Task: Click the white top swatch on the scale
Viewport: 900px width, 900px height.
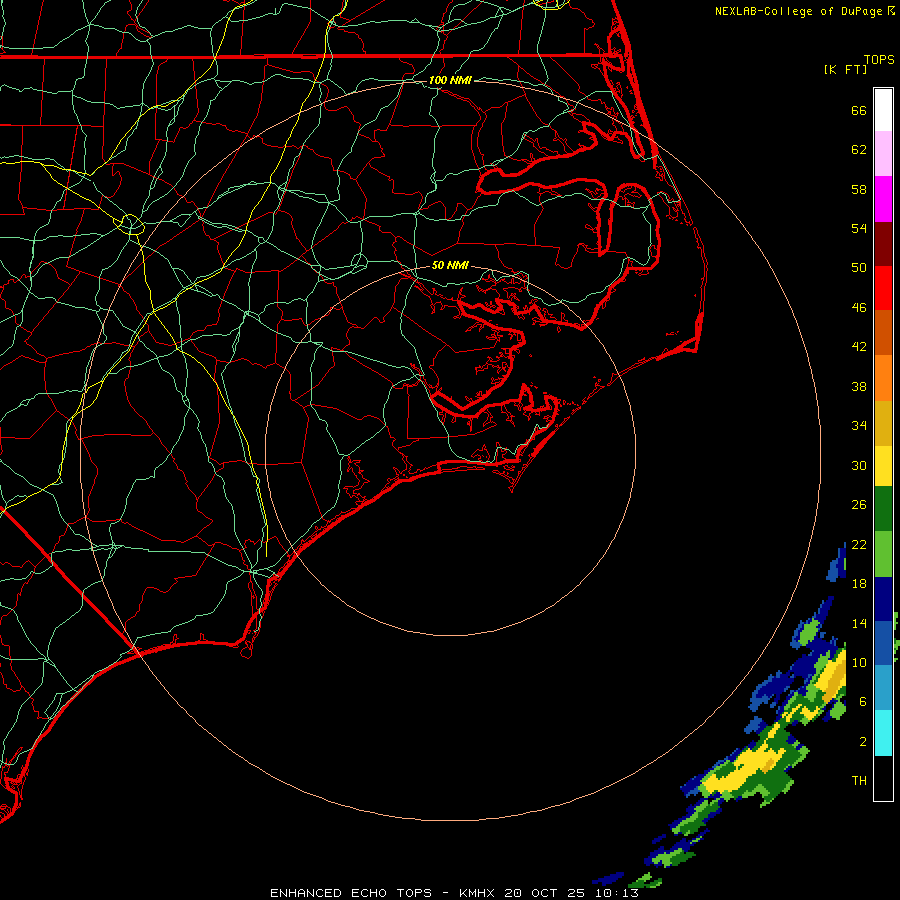Action: pos(883,110)
